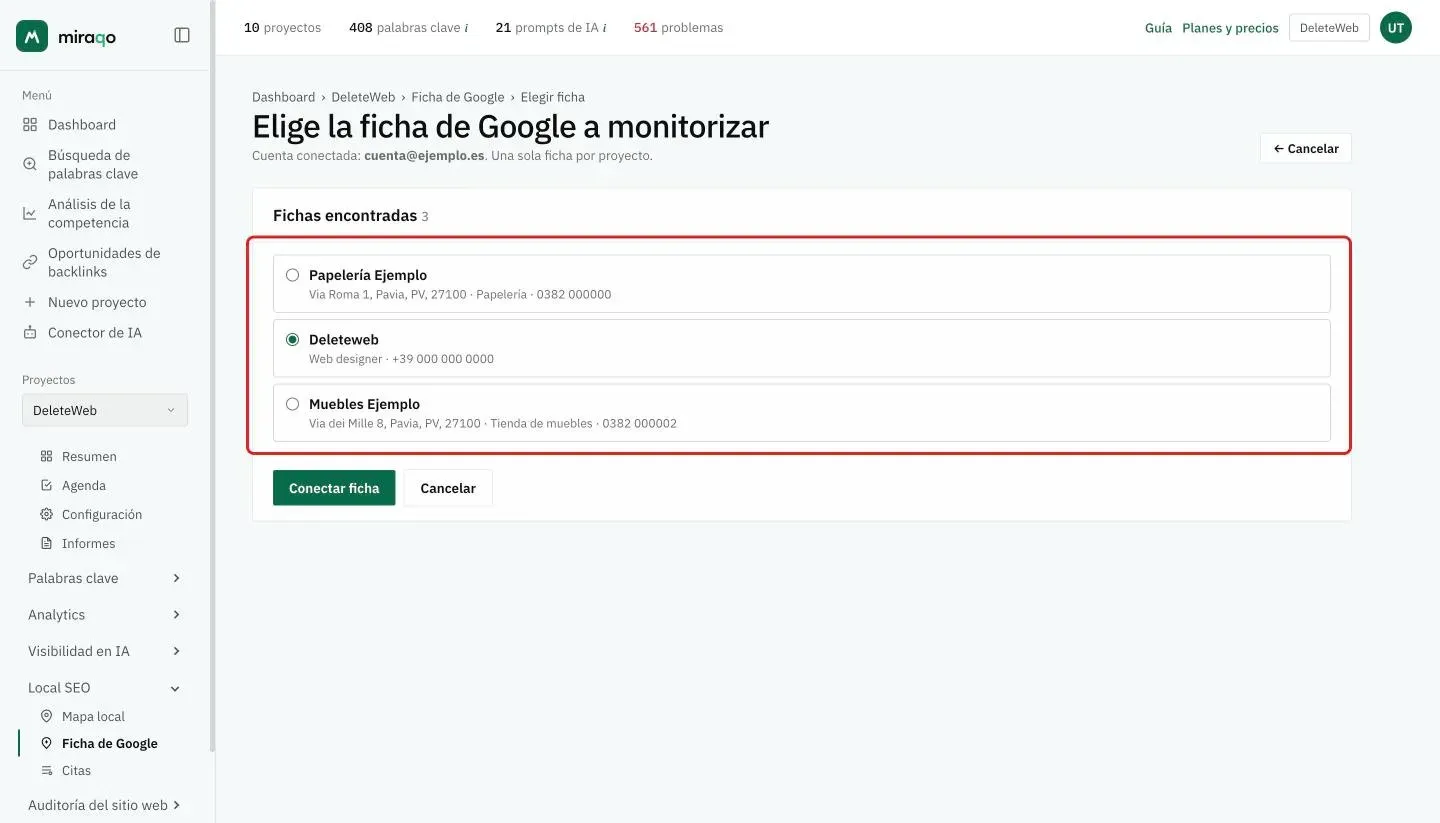
Task: Click the Dashboard breadcrumb link
Action: click(283, 97)
